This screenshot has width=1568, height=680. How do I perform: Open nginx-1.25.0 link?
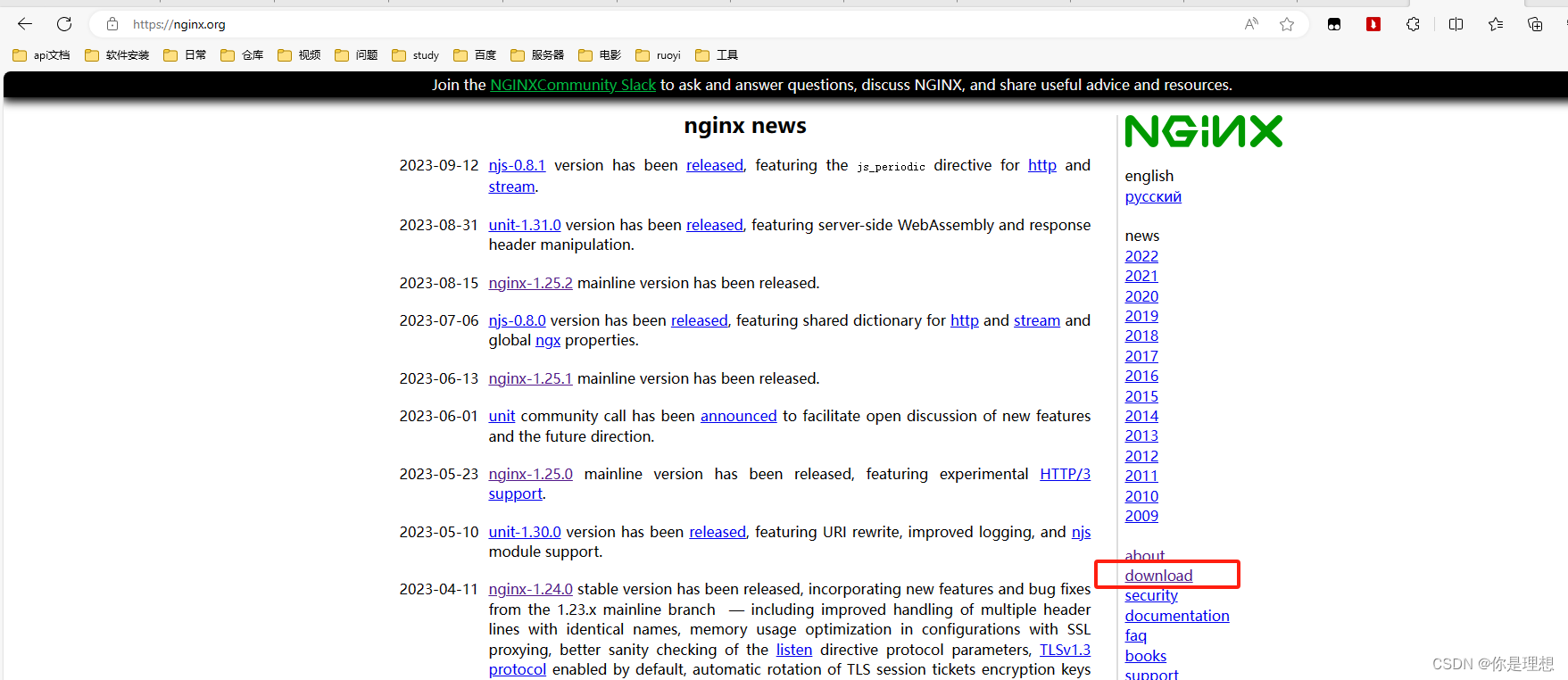coord(531,474)
